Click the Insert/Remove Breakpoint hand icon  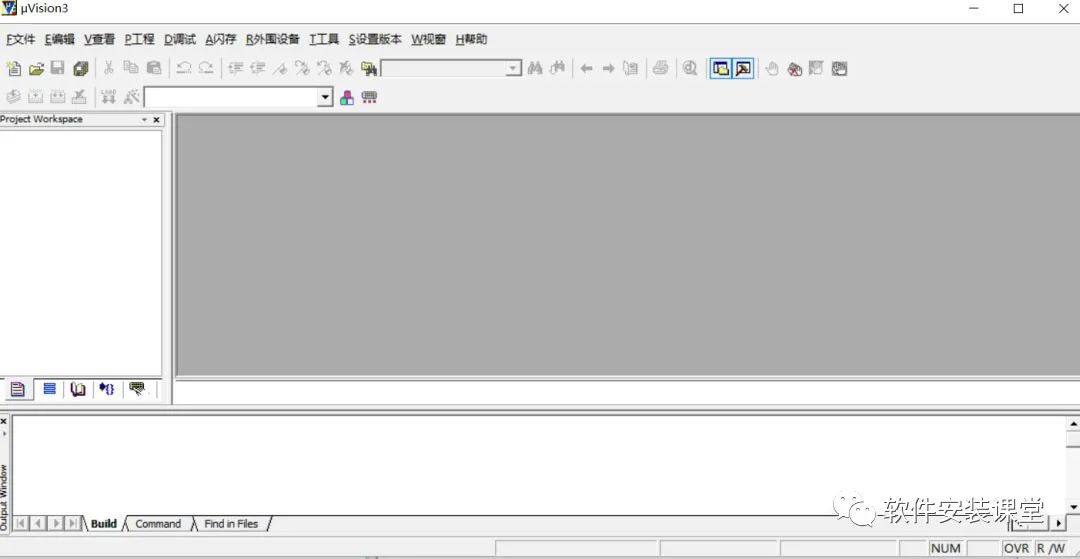pos(772,68)
